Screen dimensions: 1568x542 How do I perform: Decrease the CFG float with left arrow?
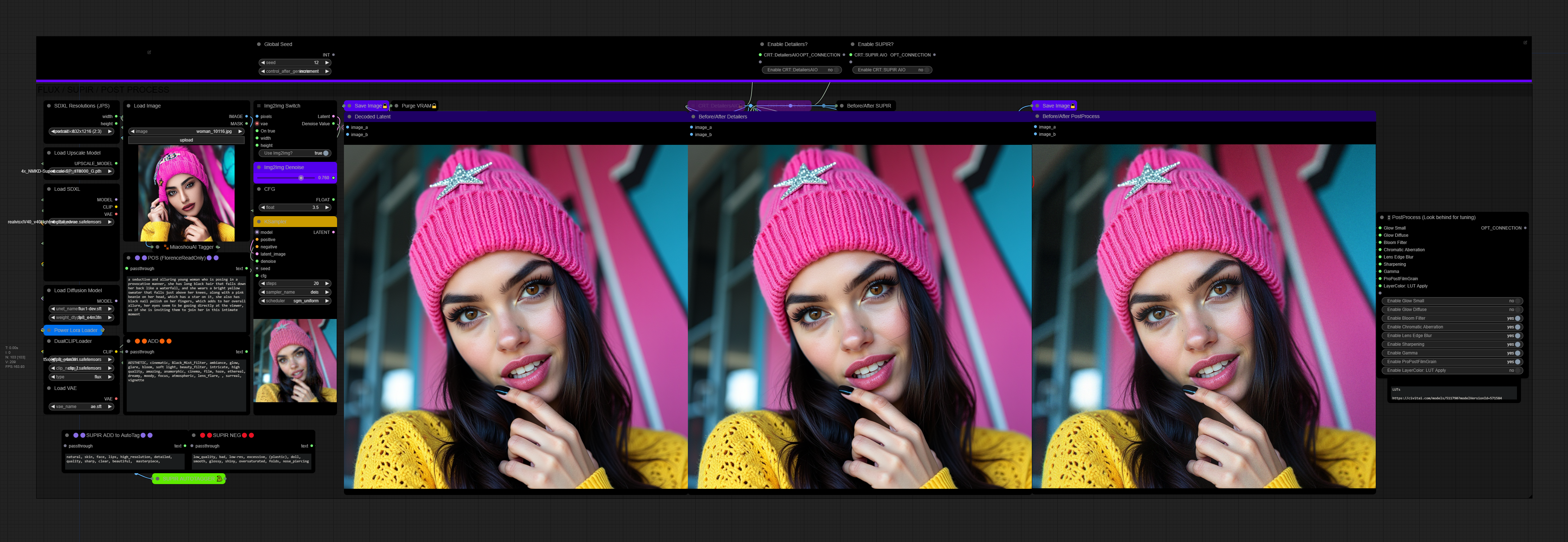point(263,208)
